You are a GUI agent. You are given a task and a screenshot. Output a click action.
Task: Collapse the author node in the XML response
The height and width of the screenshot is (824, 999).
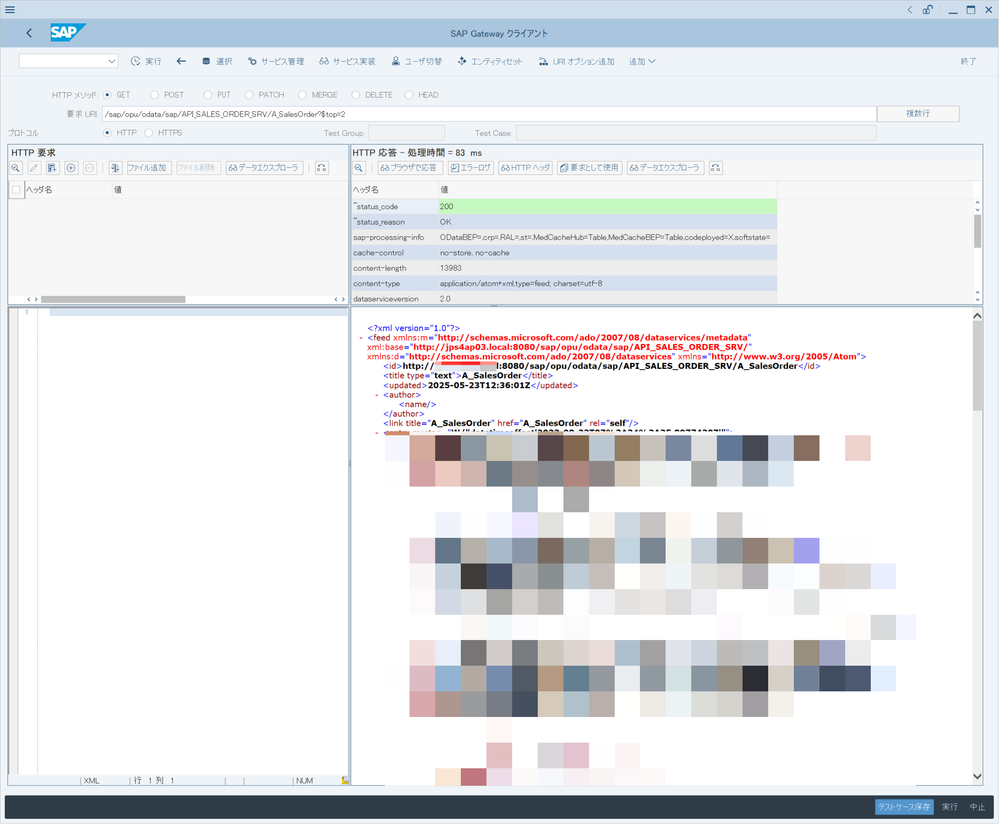(x=377, y=395)
